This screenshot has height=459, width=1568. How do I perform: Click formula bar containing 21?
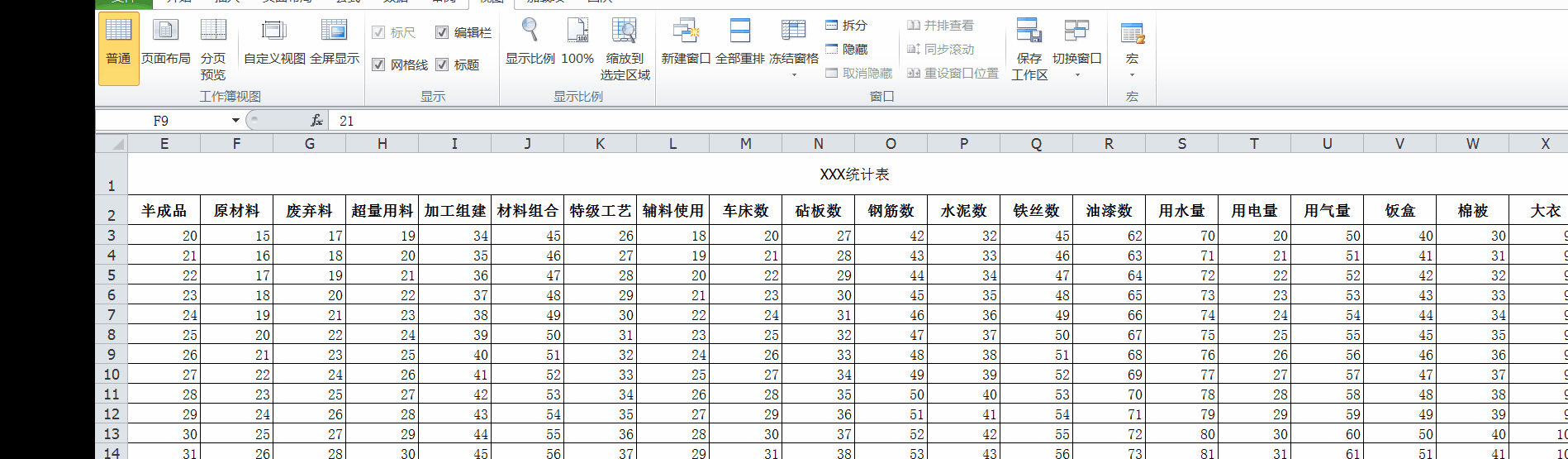[x=948, y=121]
